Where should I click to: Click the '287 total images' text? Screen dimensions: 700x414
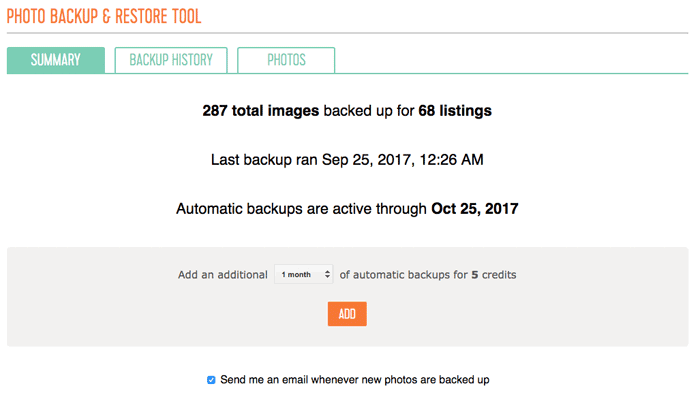[x=261, y=111]
